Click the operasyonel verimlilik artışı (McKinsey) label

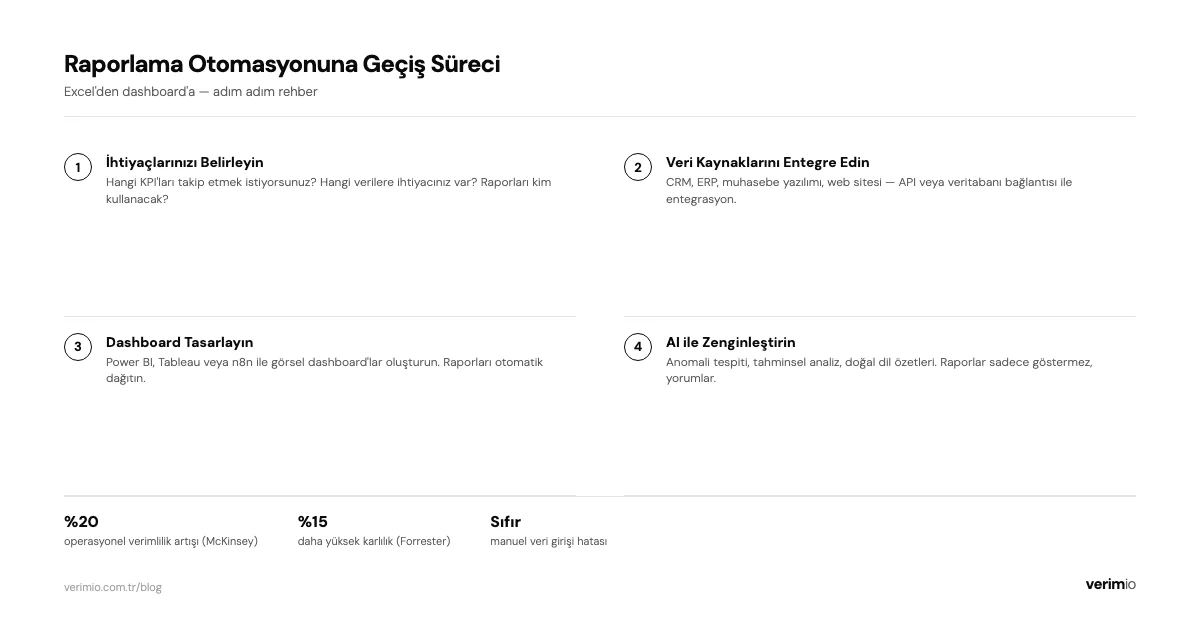pos(161,541)
